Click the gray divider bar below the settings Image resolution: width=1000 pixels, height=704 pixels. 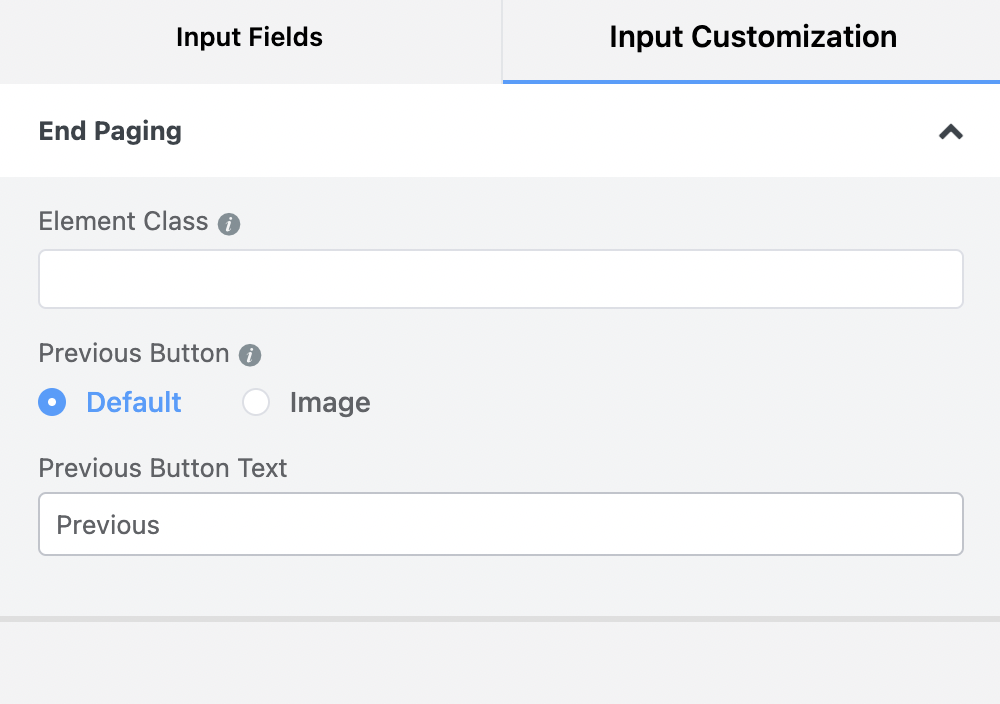coord(500,619)
